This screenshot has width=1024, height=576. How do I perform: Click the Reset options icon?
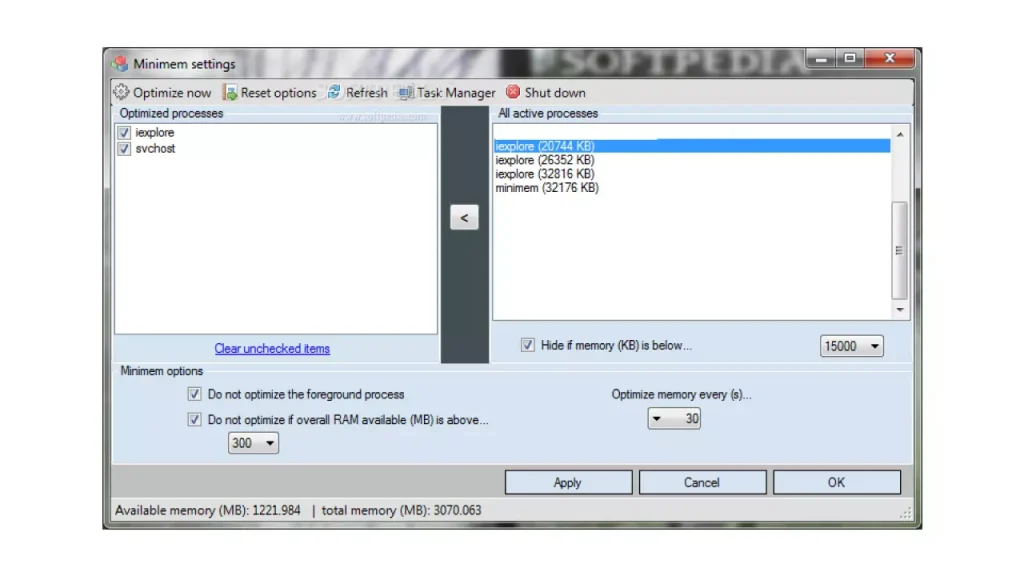point(230,92)
